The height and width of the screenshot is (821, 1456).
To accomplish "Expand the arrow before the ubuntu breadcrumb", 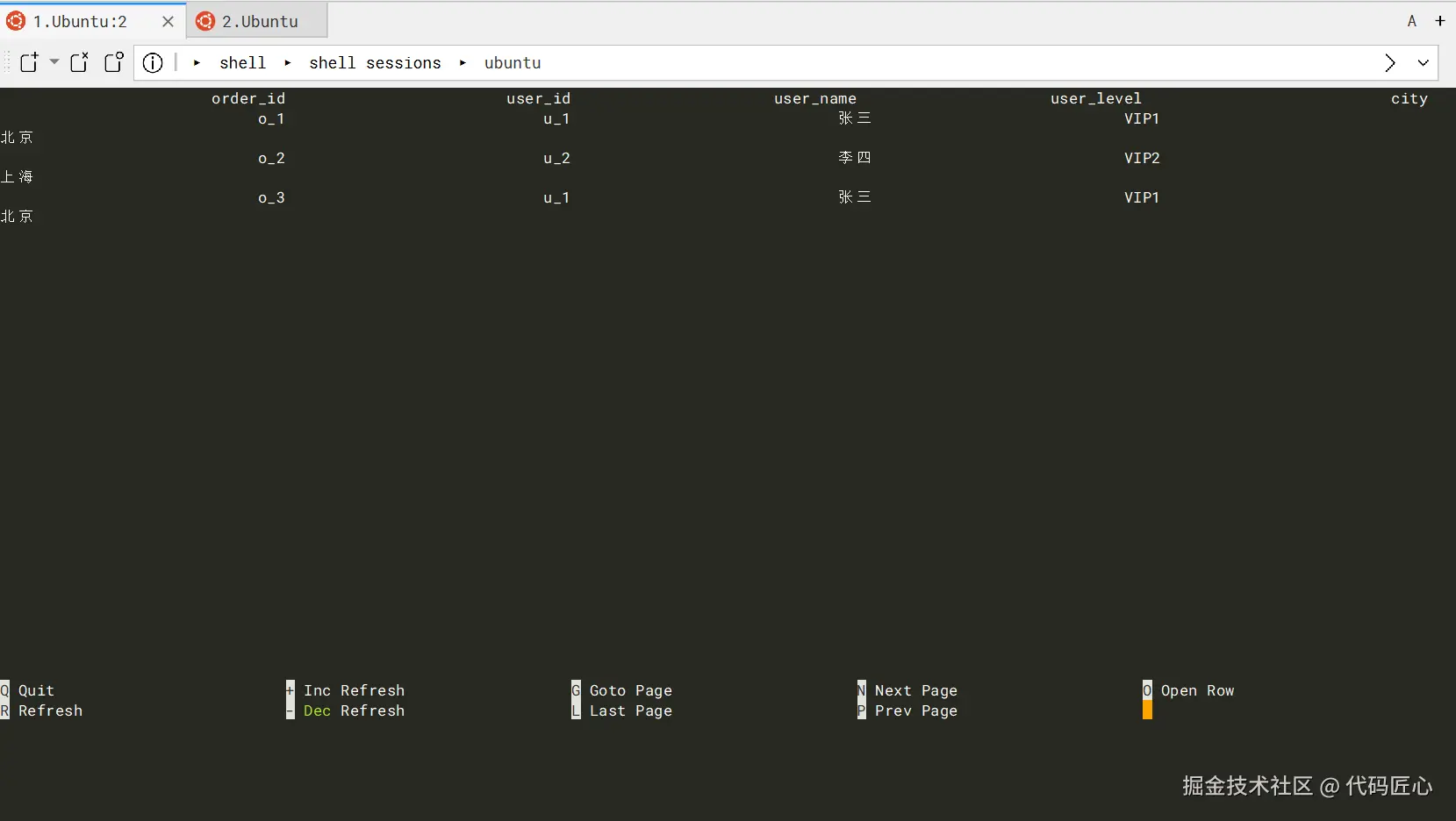I will 463,63.
